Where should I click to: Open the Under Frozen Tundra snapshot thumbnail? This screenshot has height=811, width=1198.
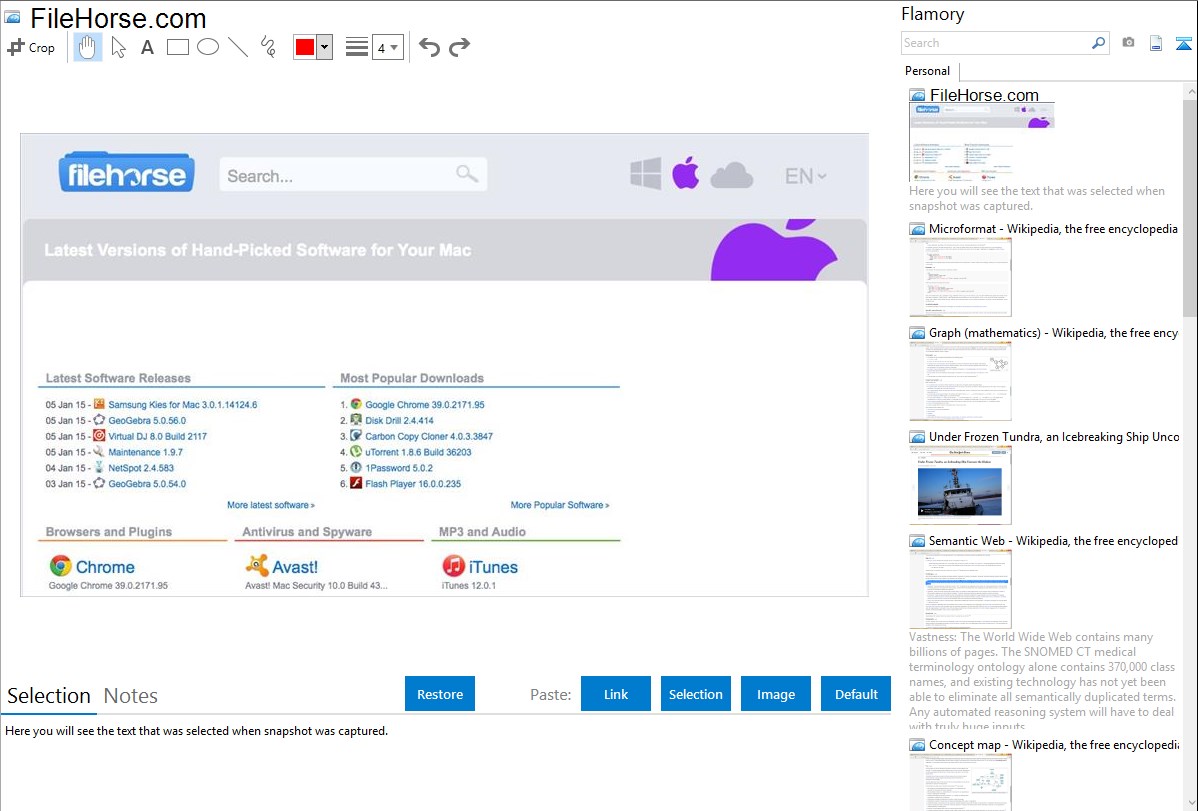tap(960, 485)
